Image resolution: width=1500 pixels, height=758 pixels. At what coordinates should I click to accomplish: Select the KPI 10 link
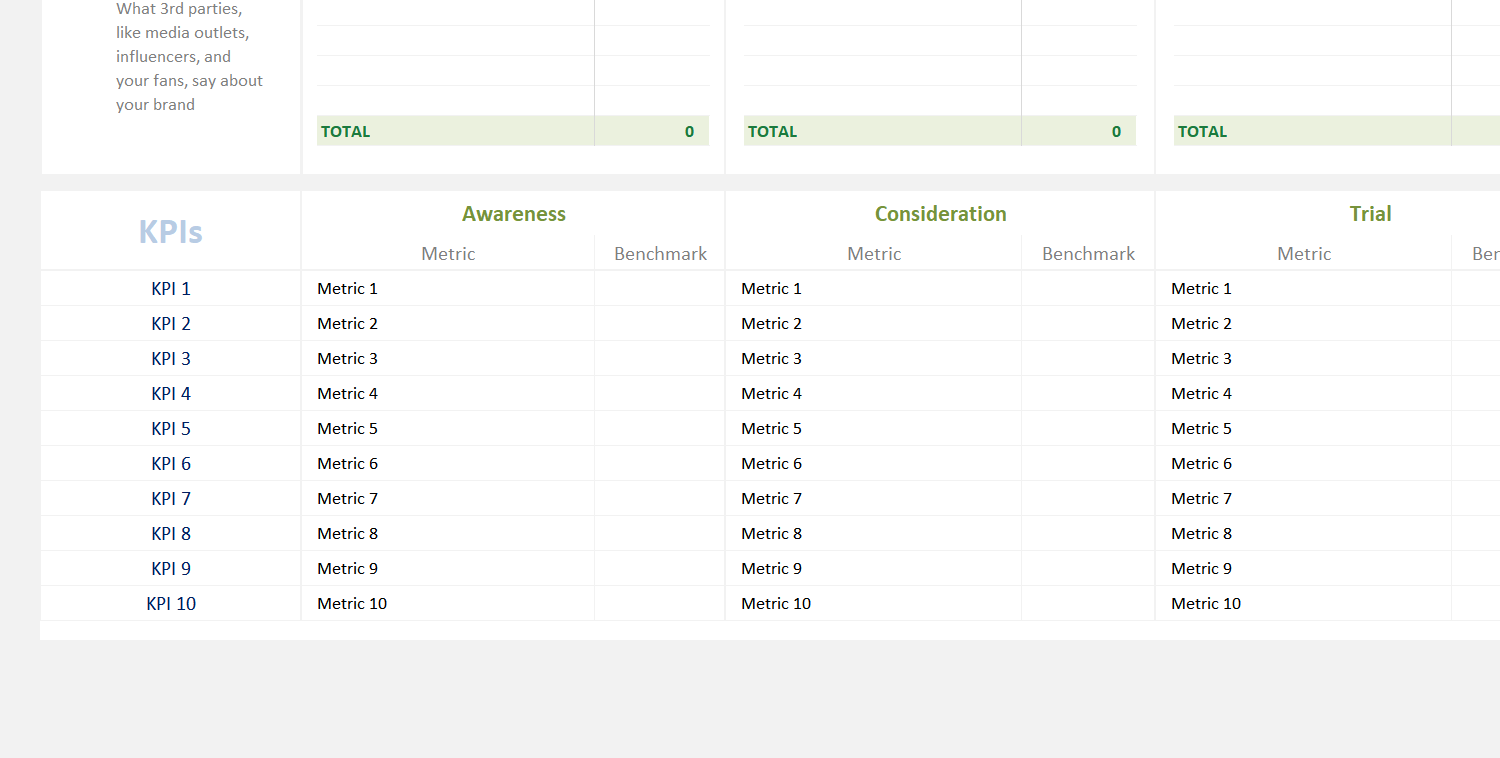click(x=171, y=603)
